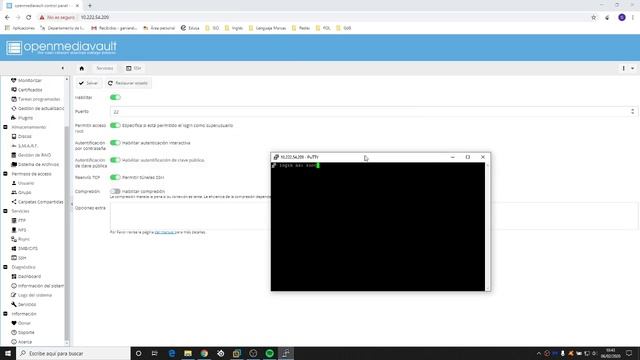The width and height of the screenshot is (640, 360).
Task: Click the Salvar button
Action: pos(89,83)
